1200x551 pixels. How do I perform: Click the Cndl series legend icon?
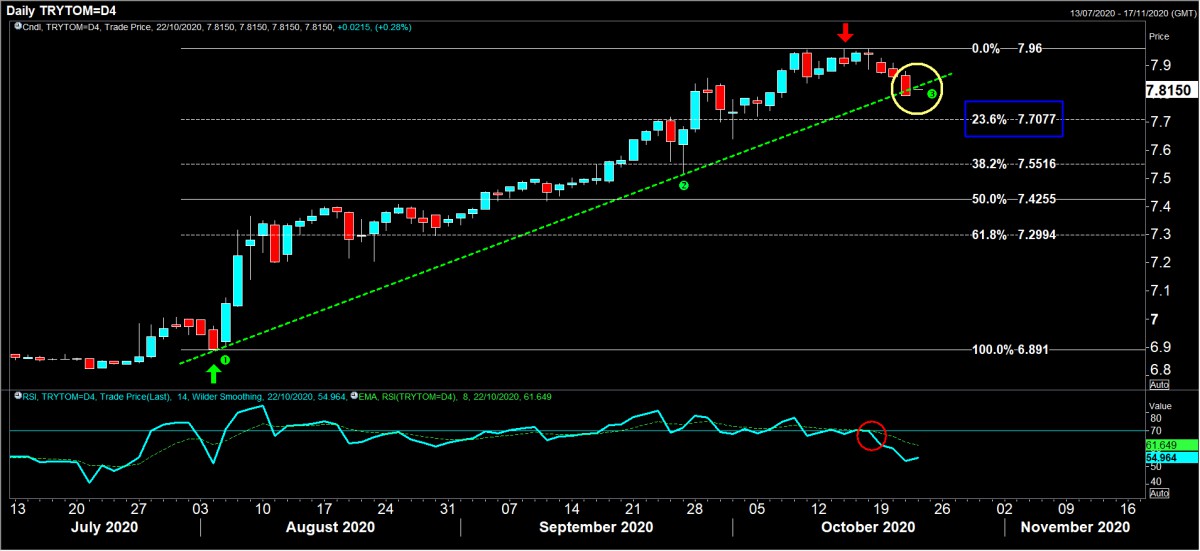click(18, 27)
